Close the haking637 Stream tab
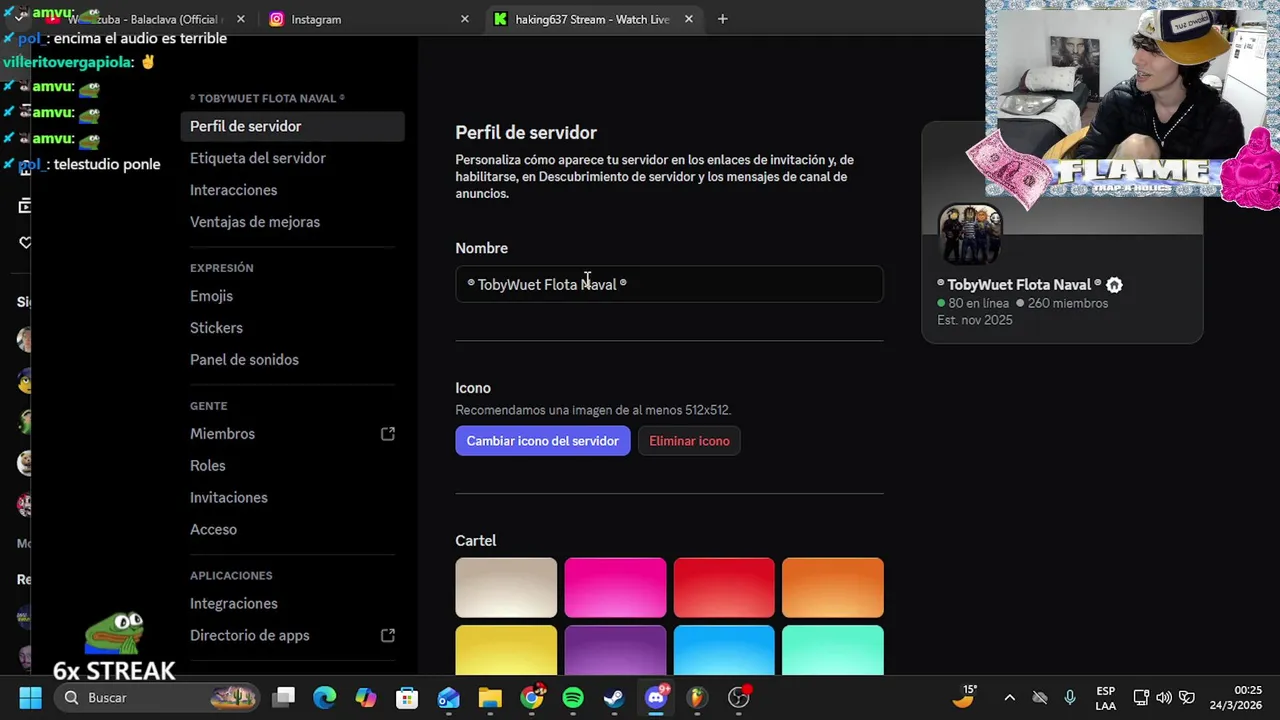 point(688,19)
